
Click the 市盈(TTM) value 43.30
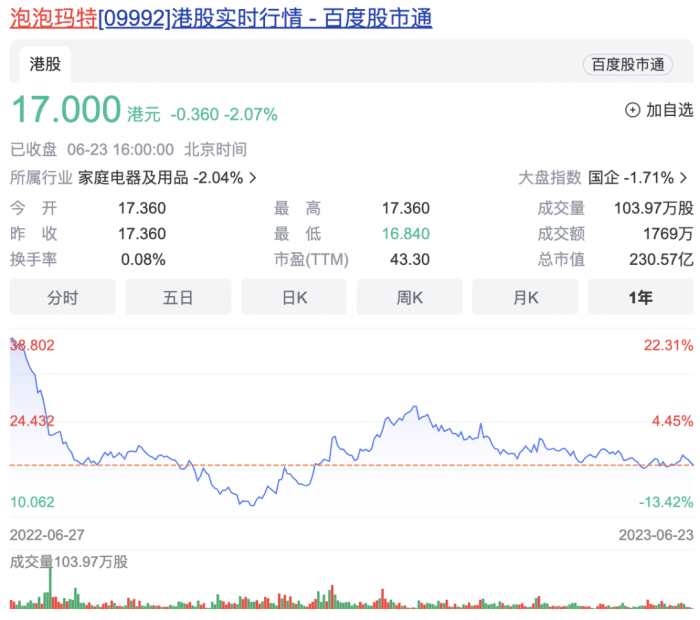[x=412, y=259]
